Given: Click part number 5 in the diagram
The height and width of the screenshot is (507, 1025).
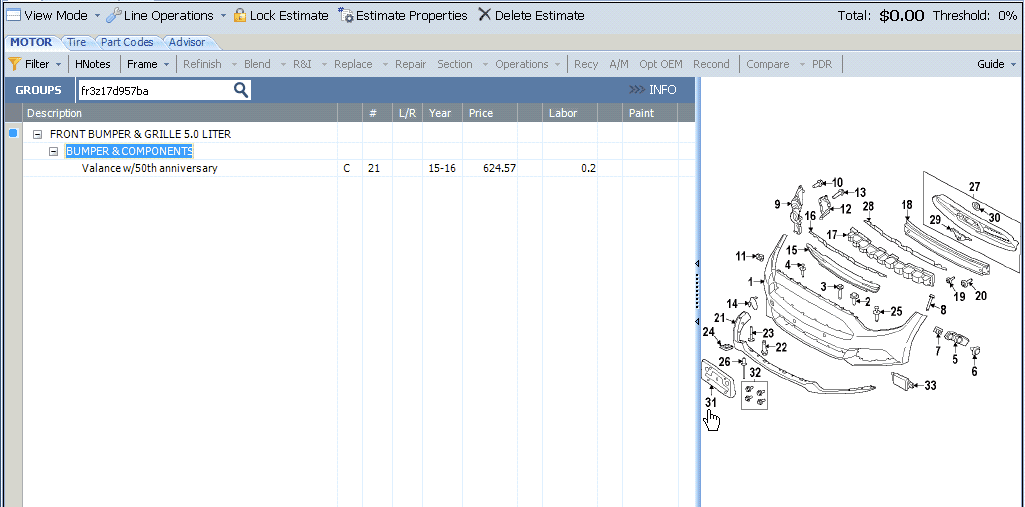Looking at the screenshot, I should click(954, 359).
